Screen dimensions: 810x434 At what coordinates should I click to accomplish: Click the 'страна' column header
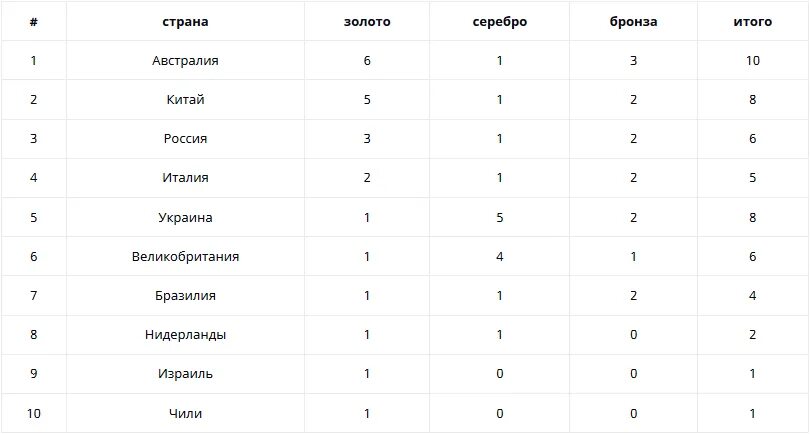coord(185,22)
